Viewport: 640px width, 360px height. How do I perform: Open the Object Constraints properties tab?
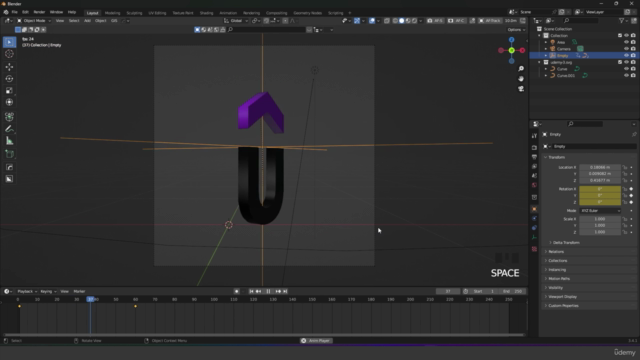[534, 228]
